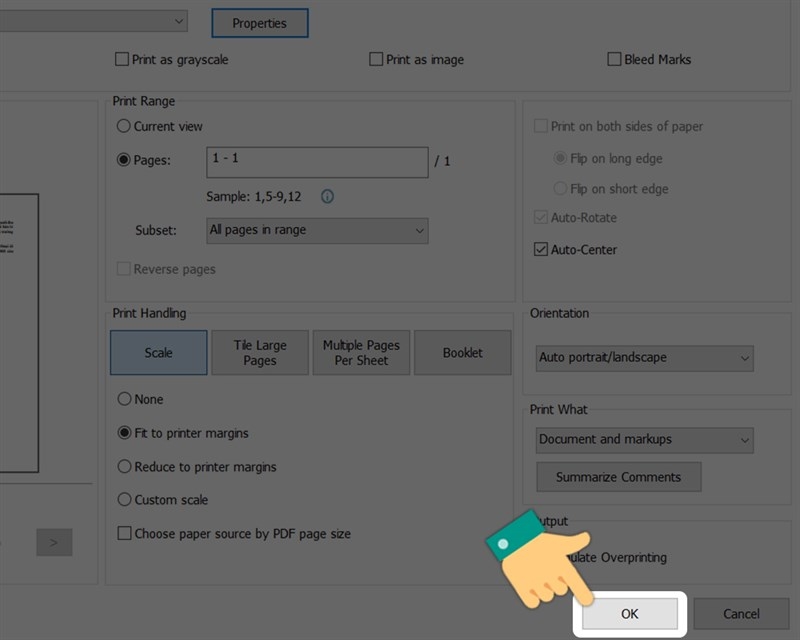Enable Print as image
Viewport: 800px width, 640px height.
coord(375,59)
